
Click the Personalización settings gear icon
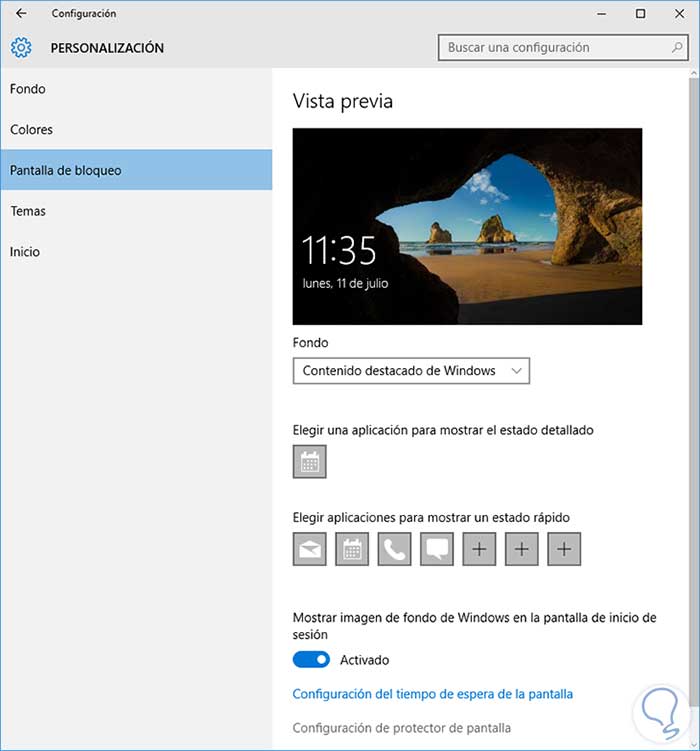pos(21,47)
